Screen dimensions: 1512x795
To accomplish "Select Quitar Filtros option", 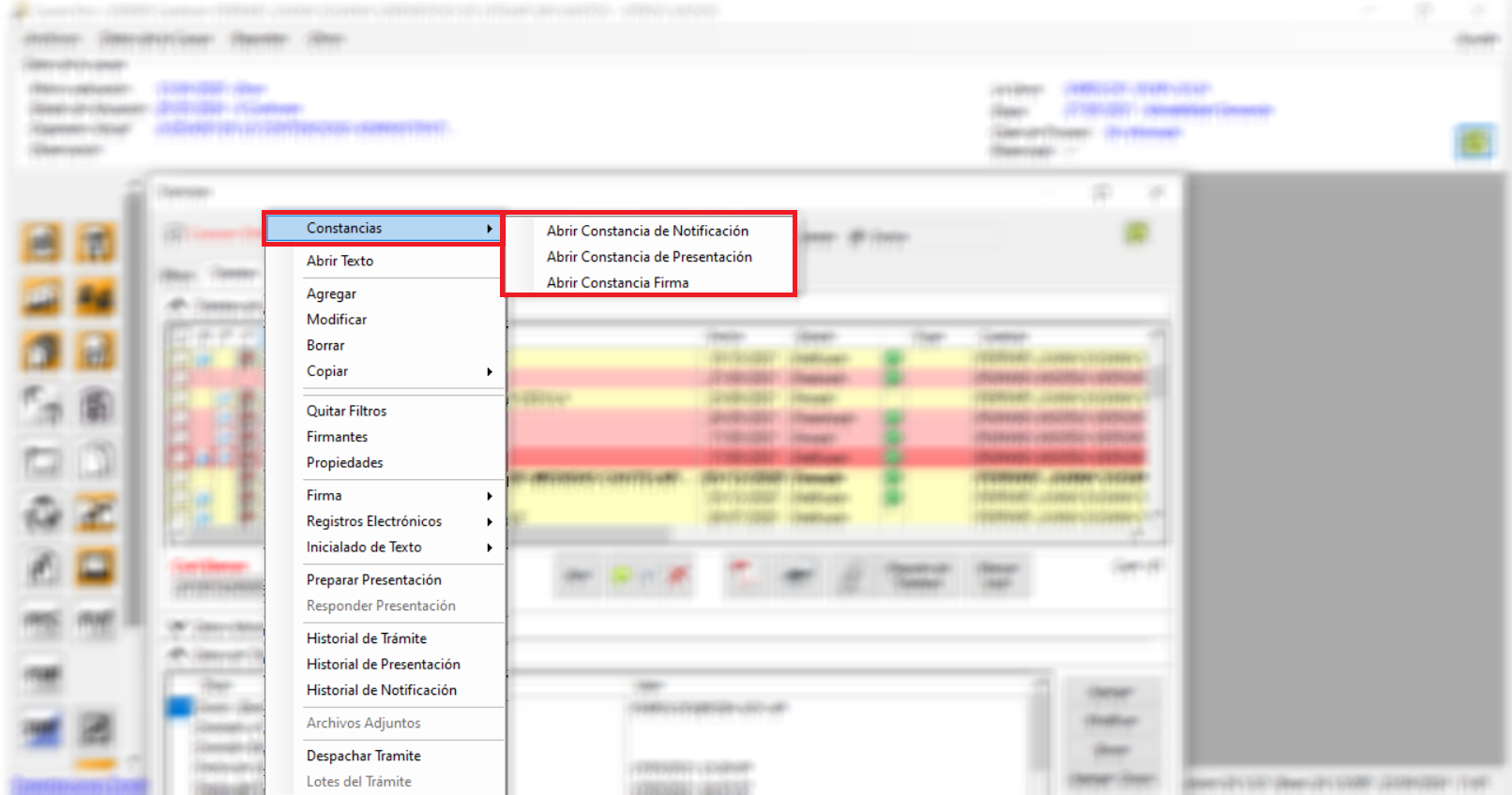I will click(x=346, y=411).
